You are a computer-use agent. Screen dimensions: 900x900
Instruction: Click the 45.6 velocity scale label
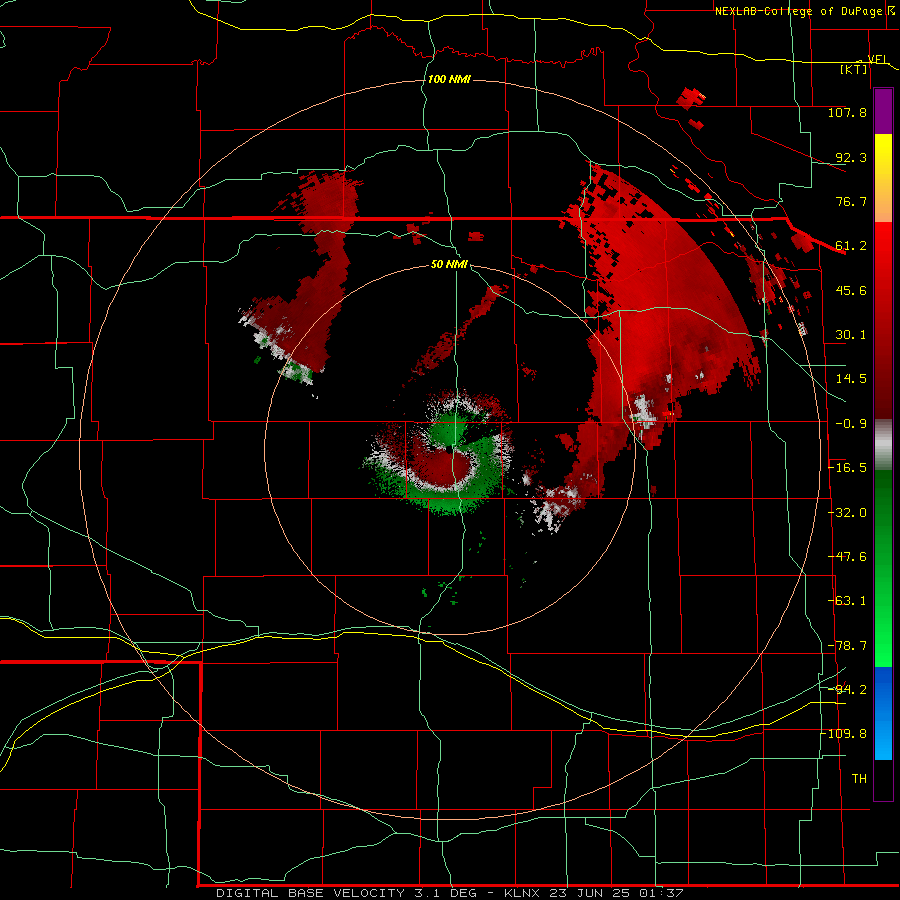pyautogui.click(x=851, y=290)
